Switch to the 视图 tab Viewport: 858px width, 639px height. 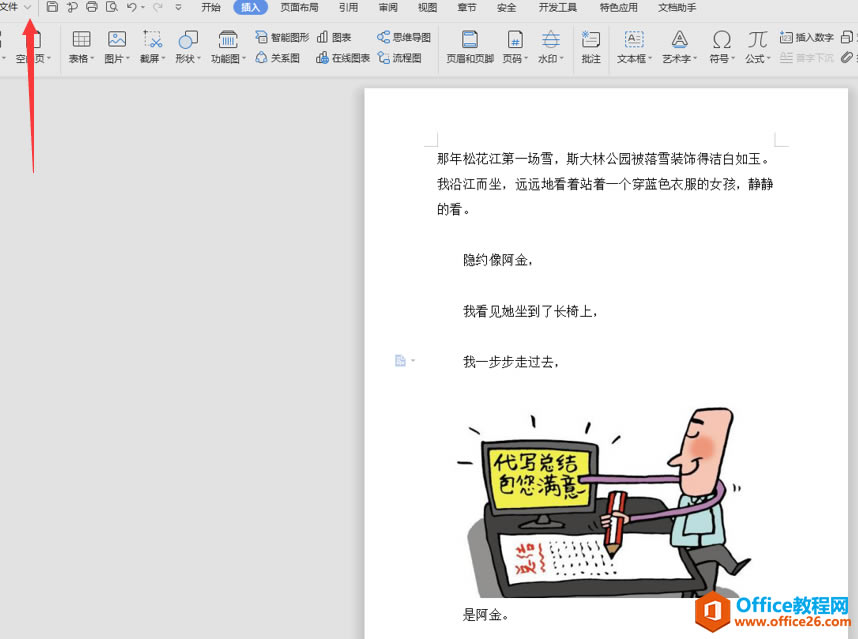[427, 7]
